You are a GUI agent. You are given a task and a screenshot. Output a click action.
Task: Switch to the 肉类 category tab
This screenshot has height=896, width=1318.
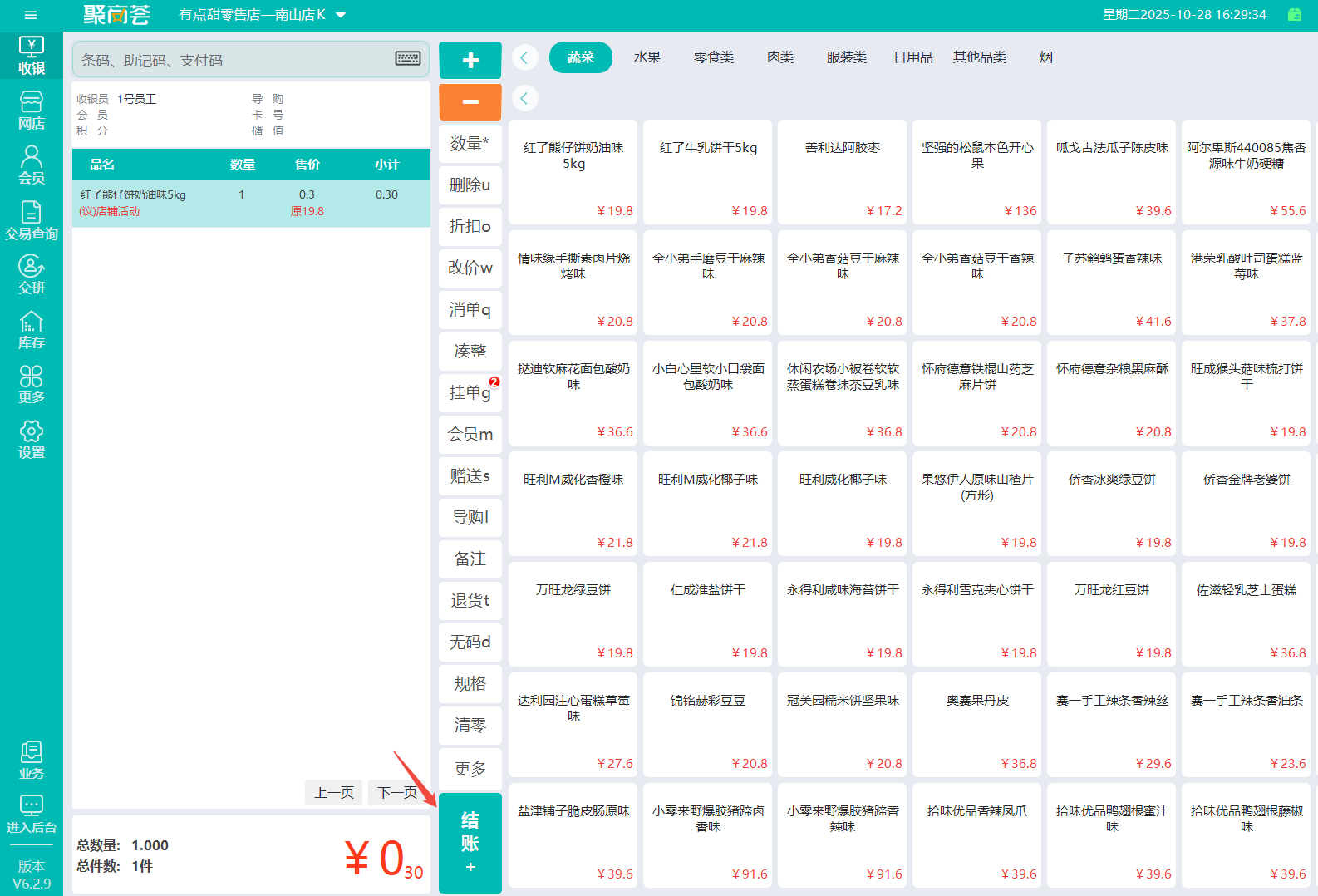coord(780,57)
